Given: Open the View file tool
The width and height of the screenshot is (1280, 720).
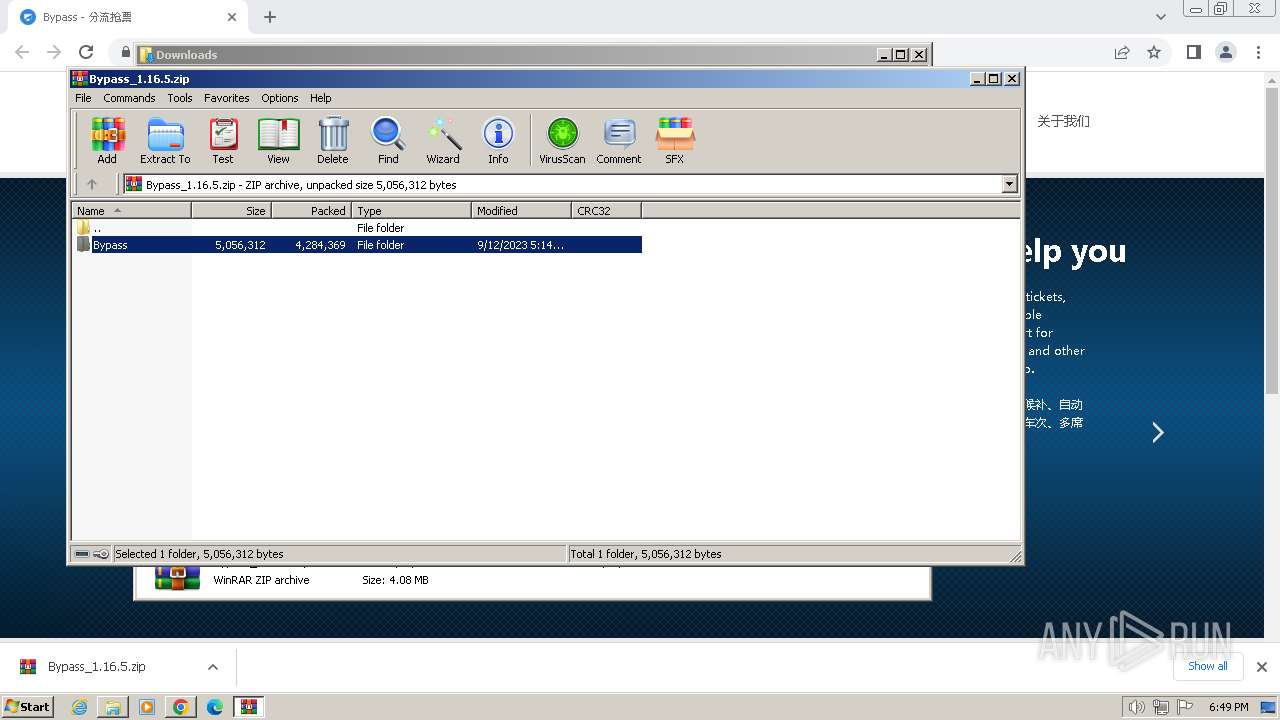Looking at the screenshot, I should coord(278,140).
